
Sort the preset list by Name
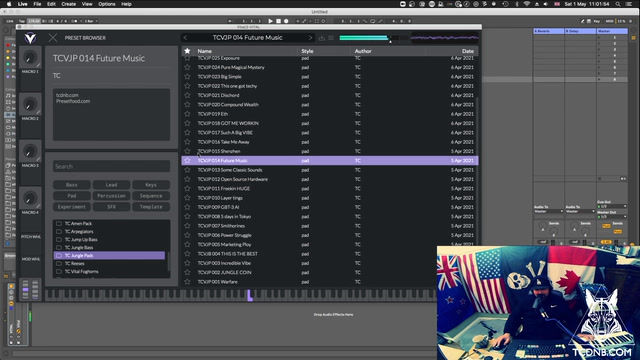tap(204, 51)
